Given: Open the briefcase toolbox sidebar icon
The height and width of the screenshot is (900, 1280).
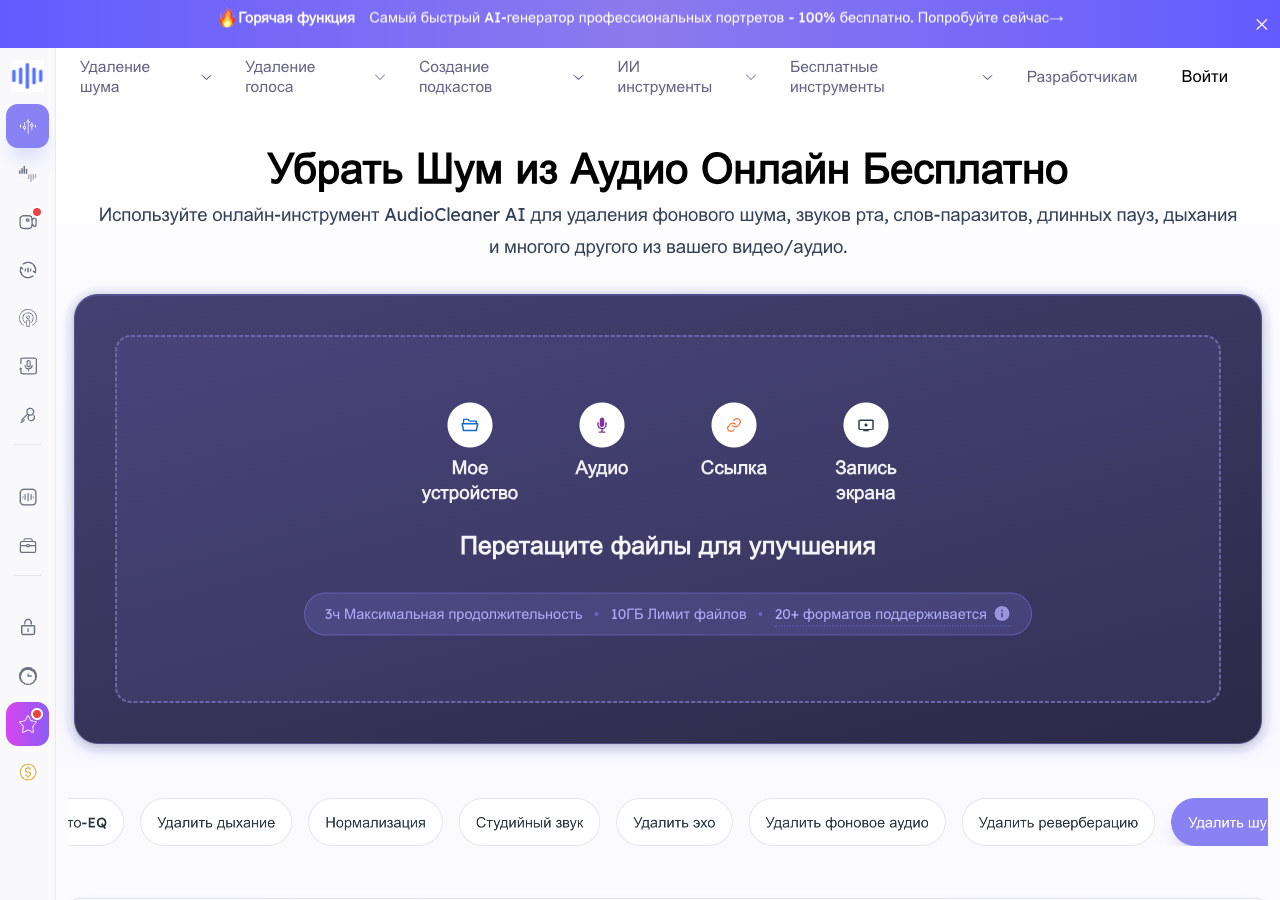Looking at the screenshot, I should pyautogui.click(x=28, y=545).
